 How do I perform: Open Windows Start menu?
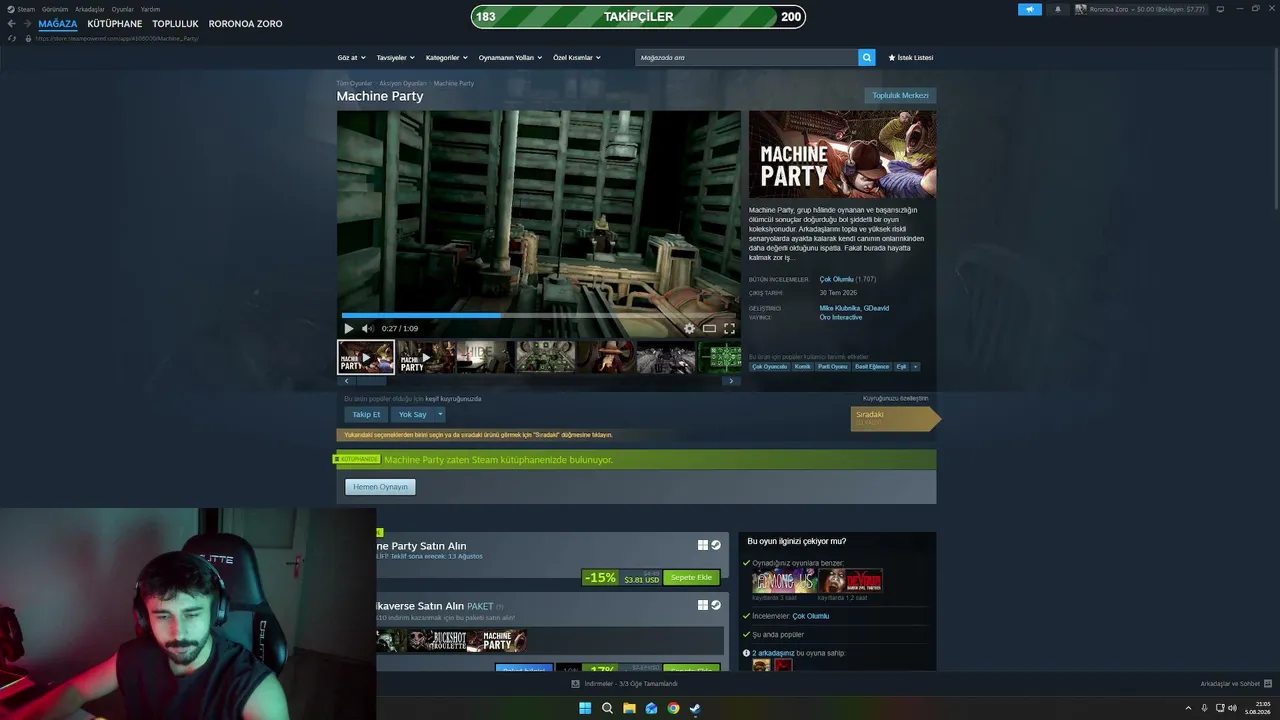585,709
